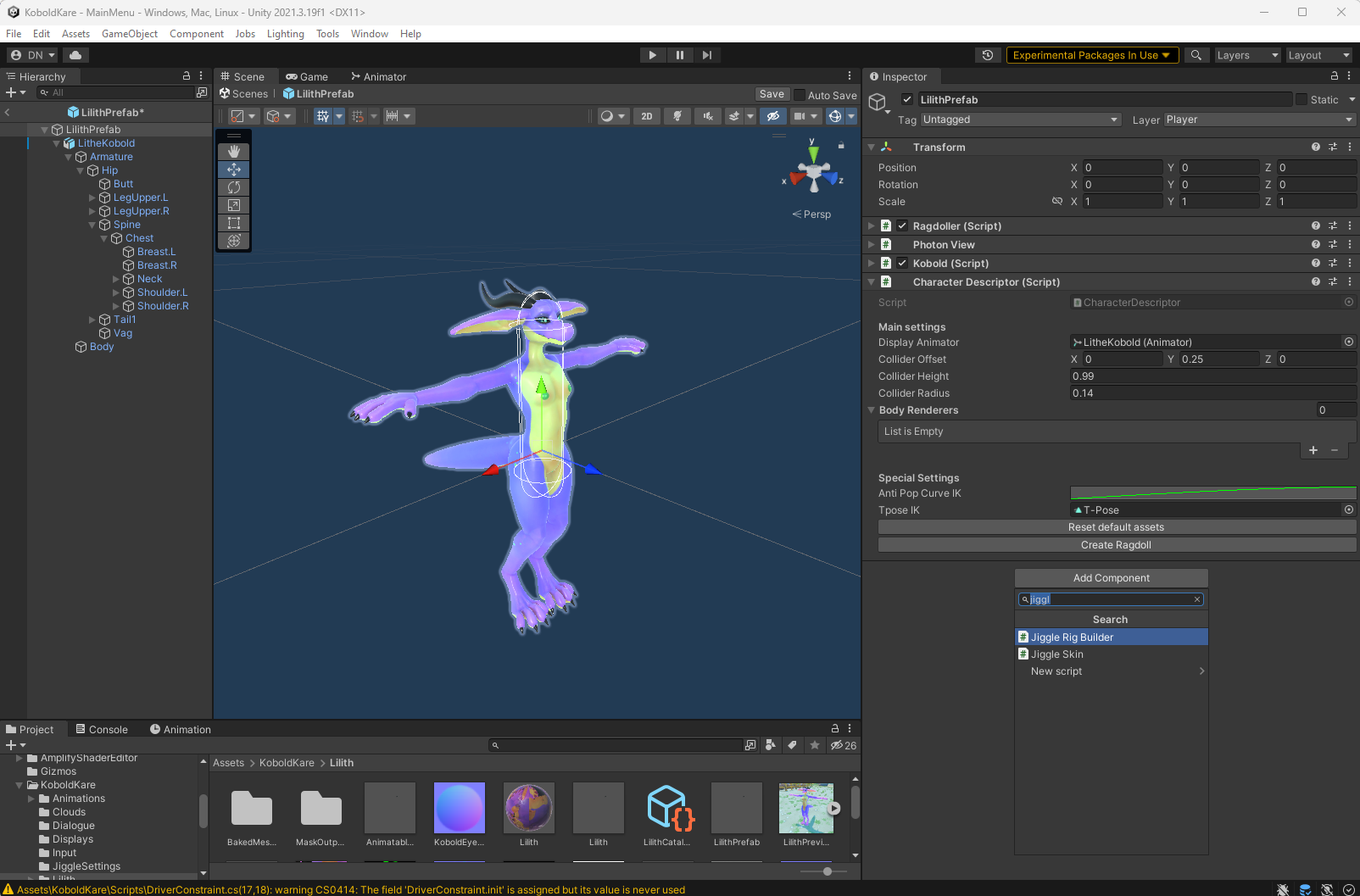The height and width of the screenshot is (896, 1360).
Task: Collapse the Transform component
Action: [871, 147]
